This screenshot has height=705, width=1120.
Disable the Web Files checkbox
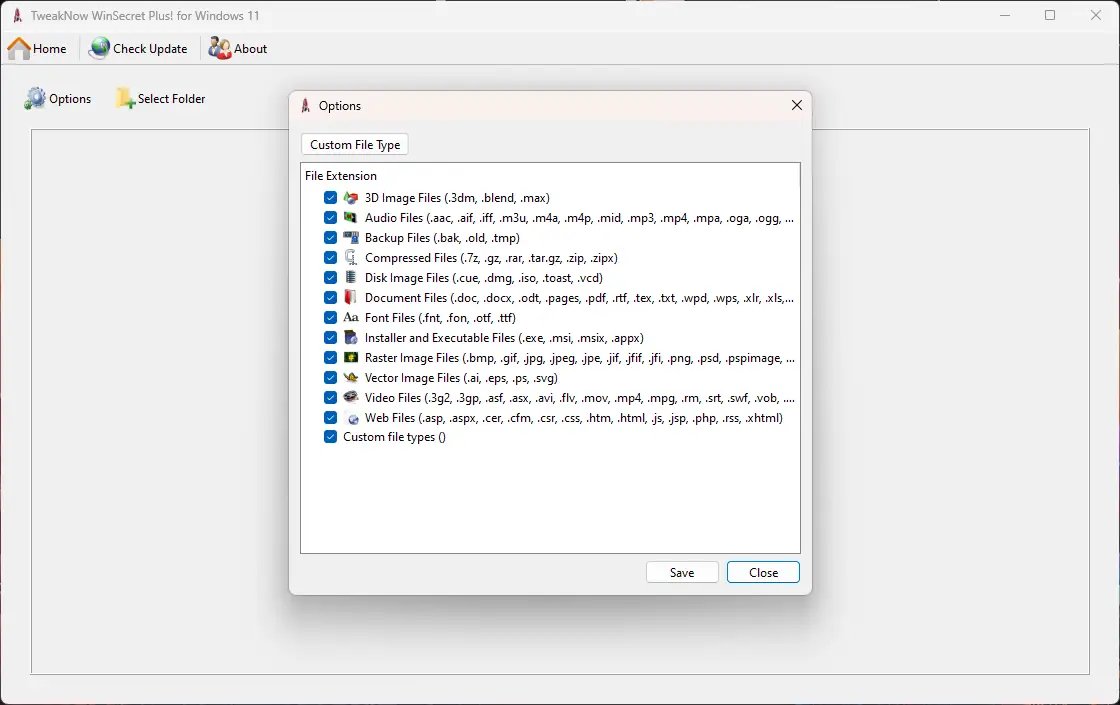pos(330,418)
